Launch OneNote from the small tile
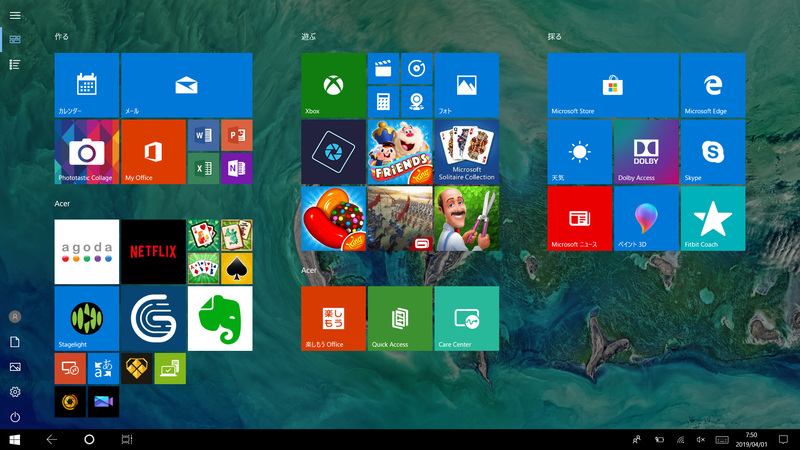The height and width of the screenshot is (450, 800). click(x=237, y=168)
